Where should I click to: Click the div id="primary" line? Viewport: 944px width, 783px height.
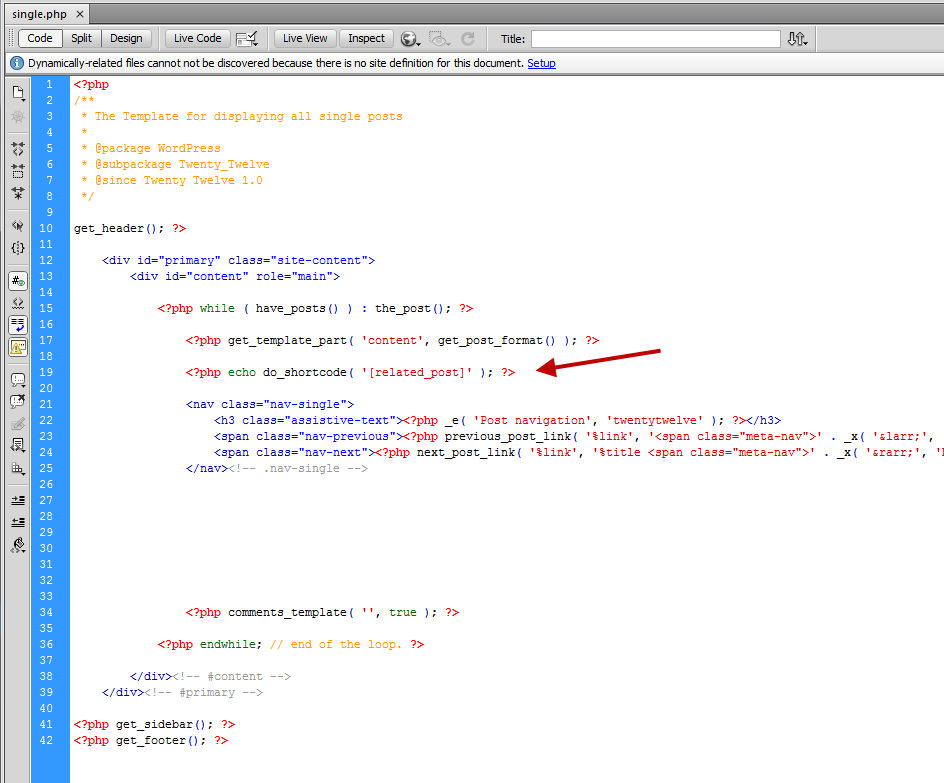[238, 260]
